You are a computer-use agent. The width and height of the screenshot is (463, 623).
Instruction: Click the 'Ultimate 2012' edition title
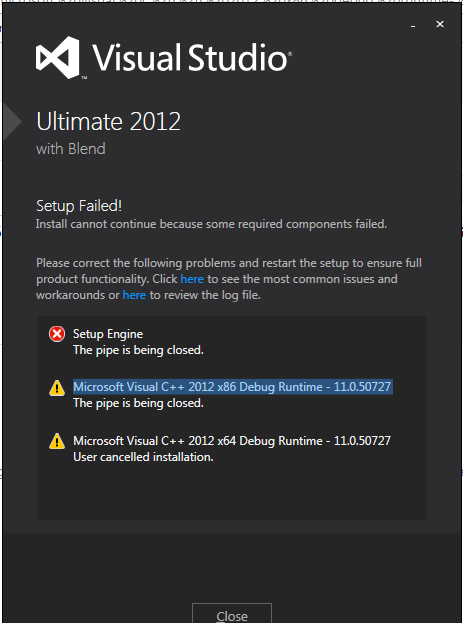coord(108,121)
